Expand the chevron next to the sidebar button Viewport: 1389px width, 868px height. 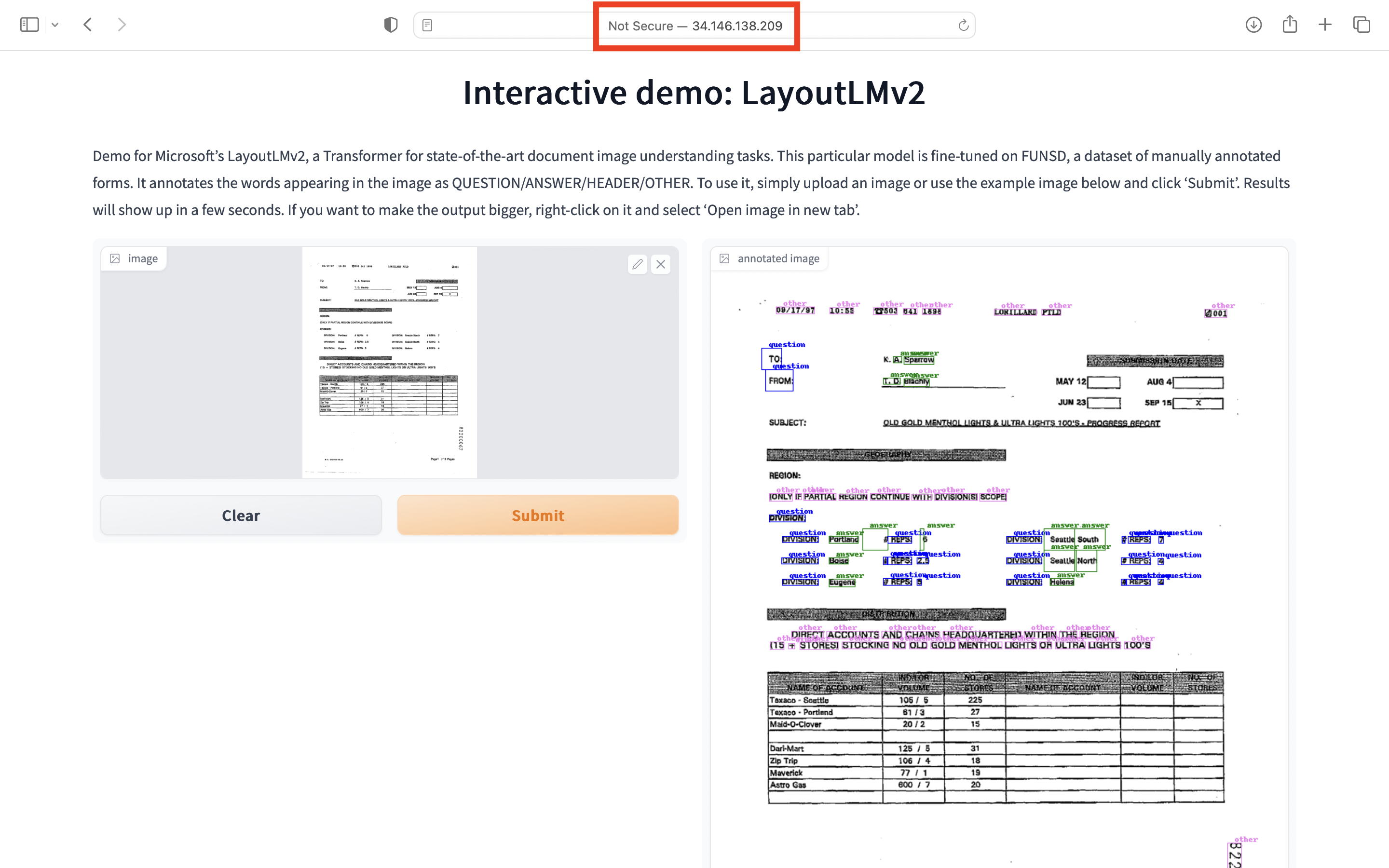[x=55, y=24]
